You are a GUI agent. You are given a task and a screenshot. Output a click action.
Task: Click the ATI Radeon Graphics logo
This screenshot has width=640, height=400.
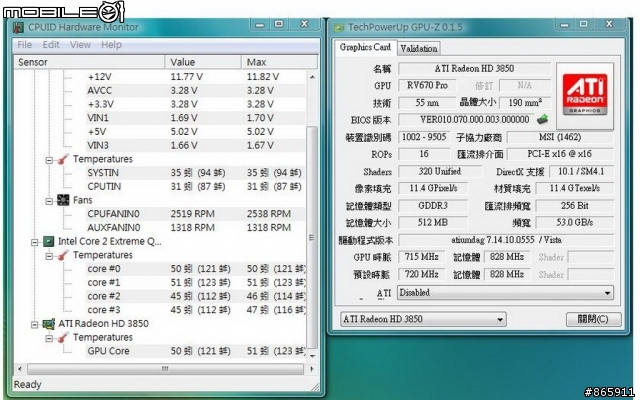coord(585,95)
